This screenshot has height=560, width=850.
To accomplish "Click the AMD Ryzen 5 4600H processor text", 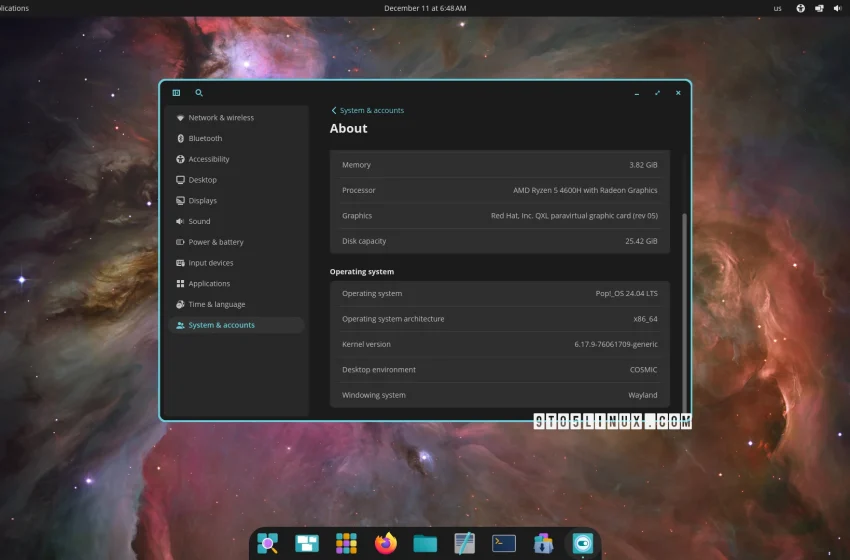I will tap(585, 190).
